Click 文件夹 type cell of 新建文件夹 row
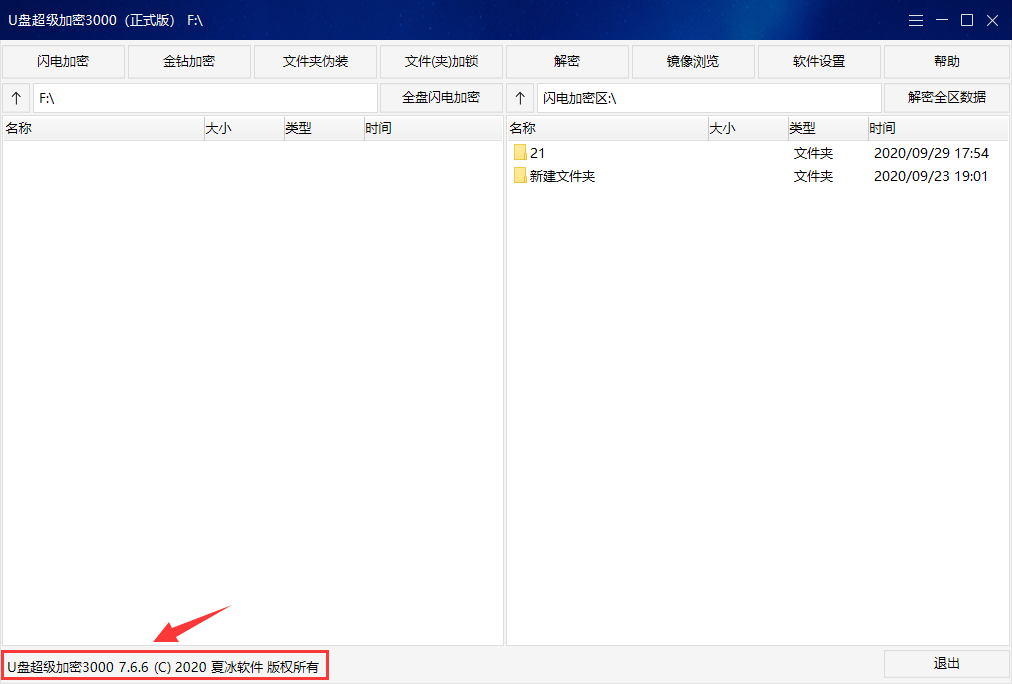 coord(813,176)
